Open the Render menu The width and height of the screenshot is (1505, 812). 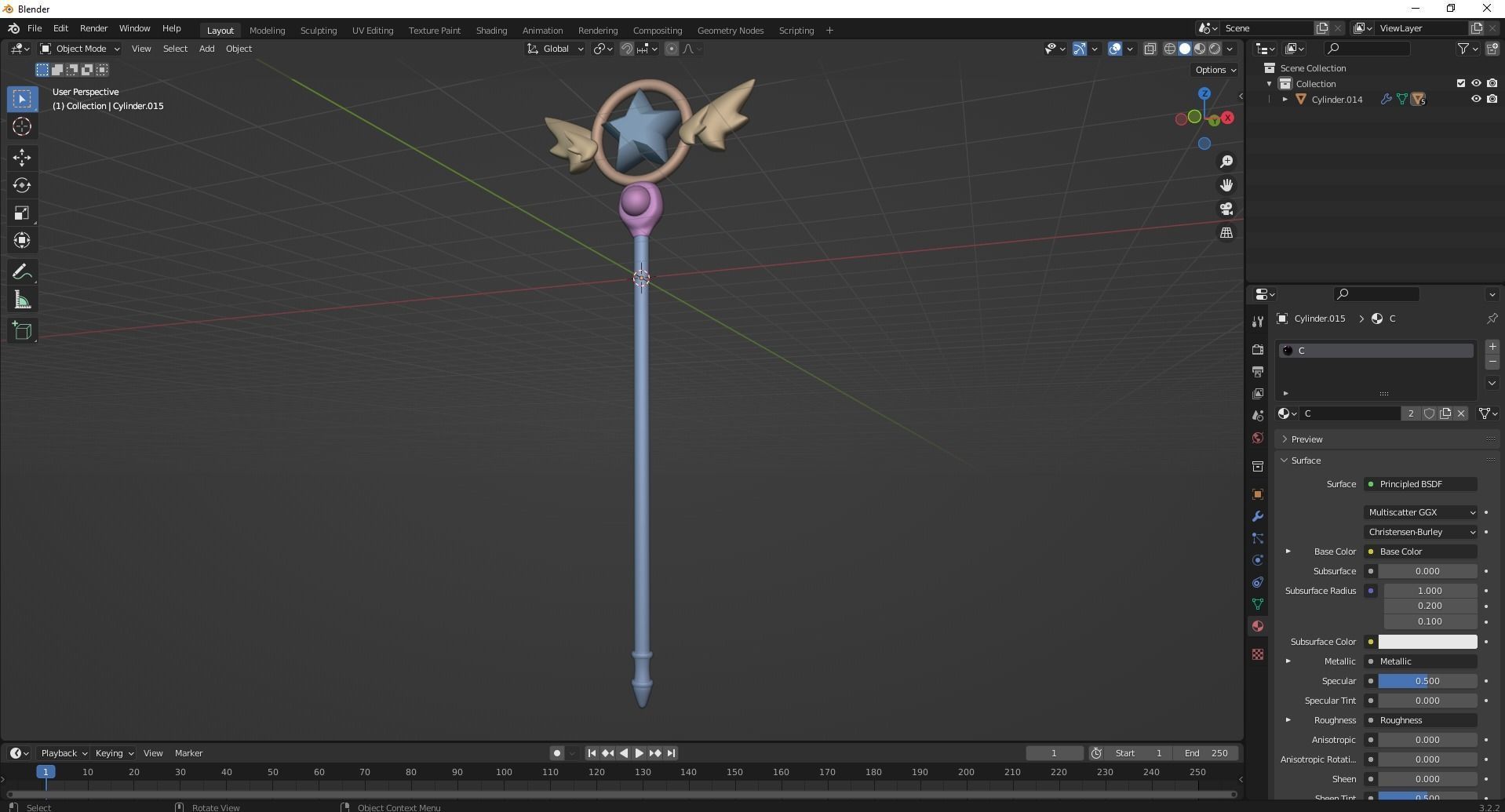click(93, 28)
